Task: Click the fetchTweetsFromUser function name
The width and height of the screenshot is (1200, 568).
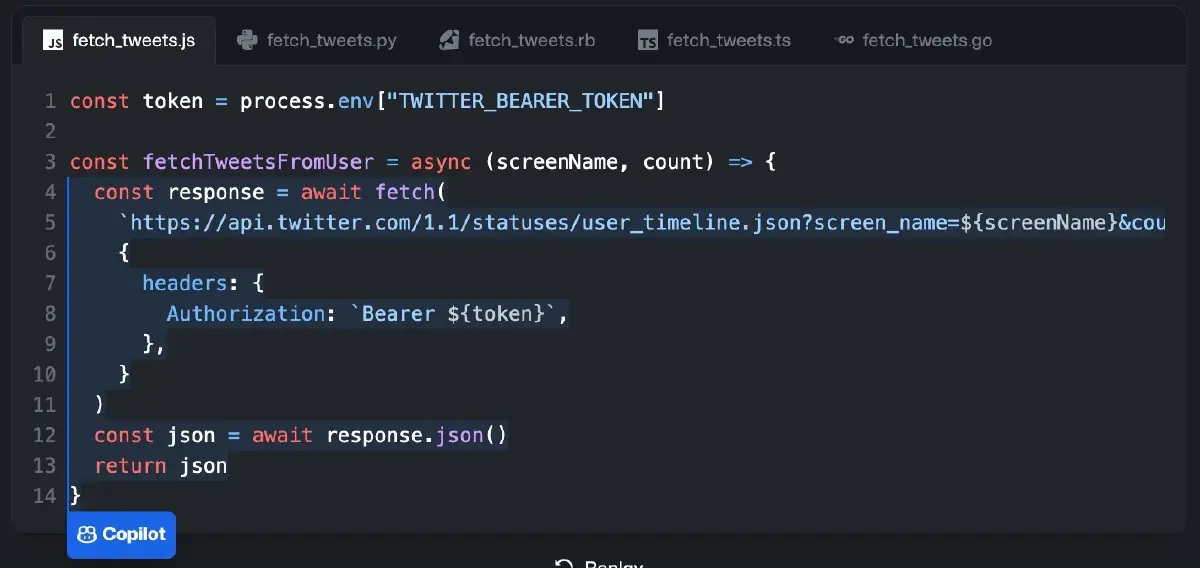Action: [x=258, y=162]
